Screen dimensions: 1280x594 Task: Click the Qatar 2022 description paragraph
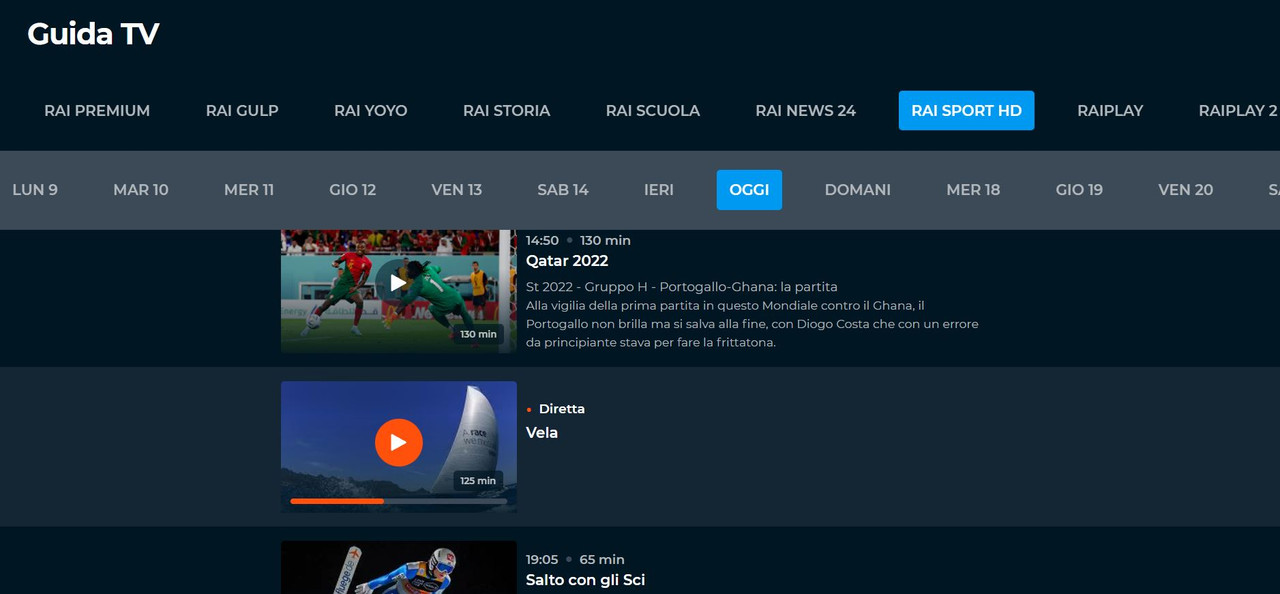[x=752, y=324]
